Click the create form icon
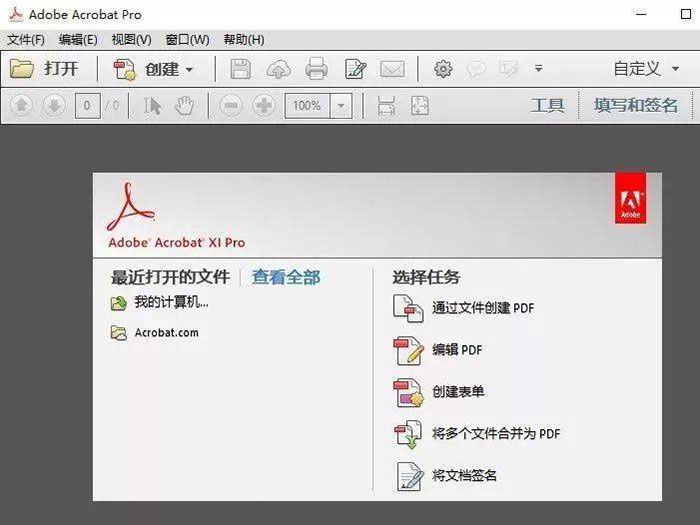 click(408, 392)
